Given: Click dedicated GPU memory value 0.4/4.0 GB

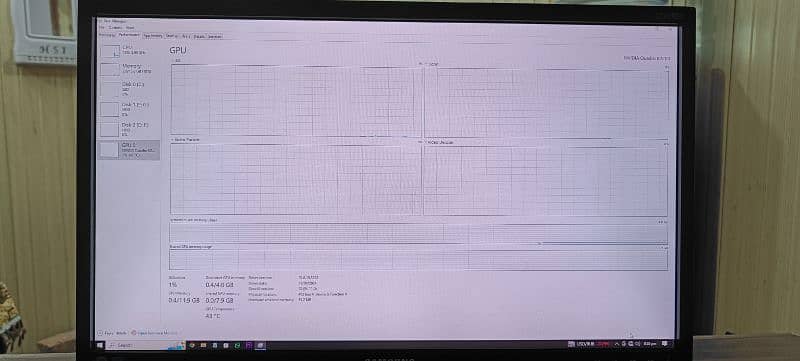Looking at the screenshot, I should point(219,285).
